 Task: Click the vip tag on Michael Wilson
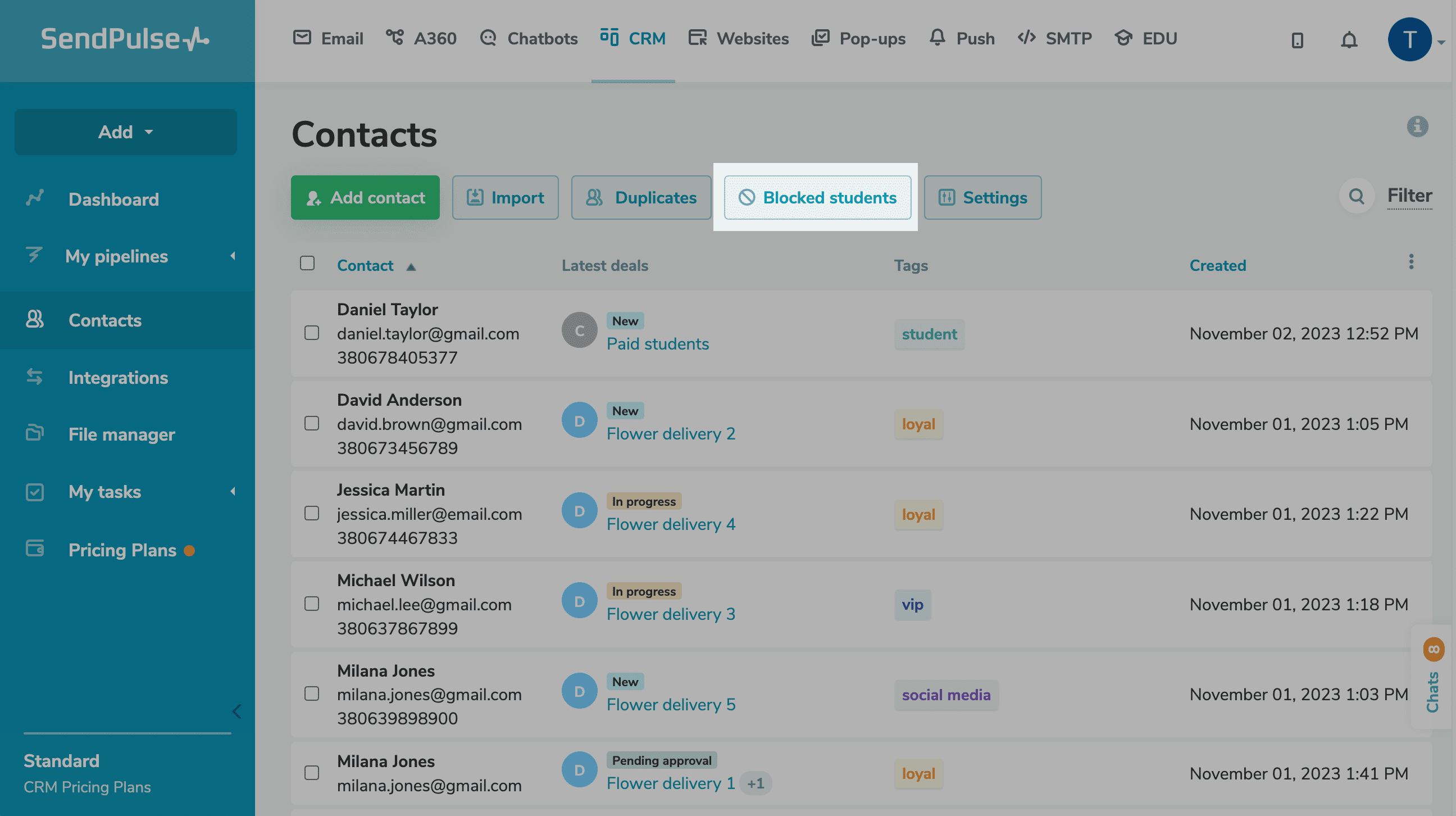(912, 605)
